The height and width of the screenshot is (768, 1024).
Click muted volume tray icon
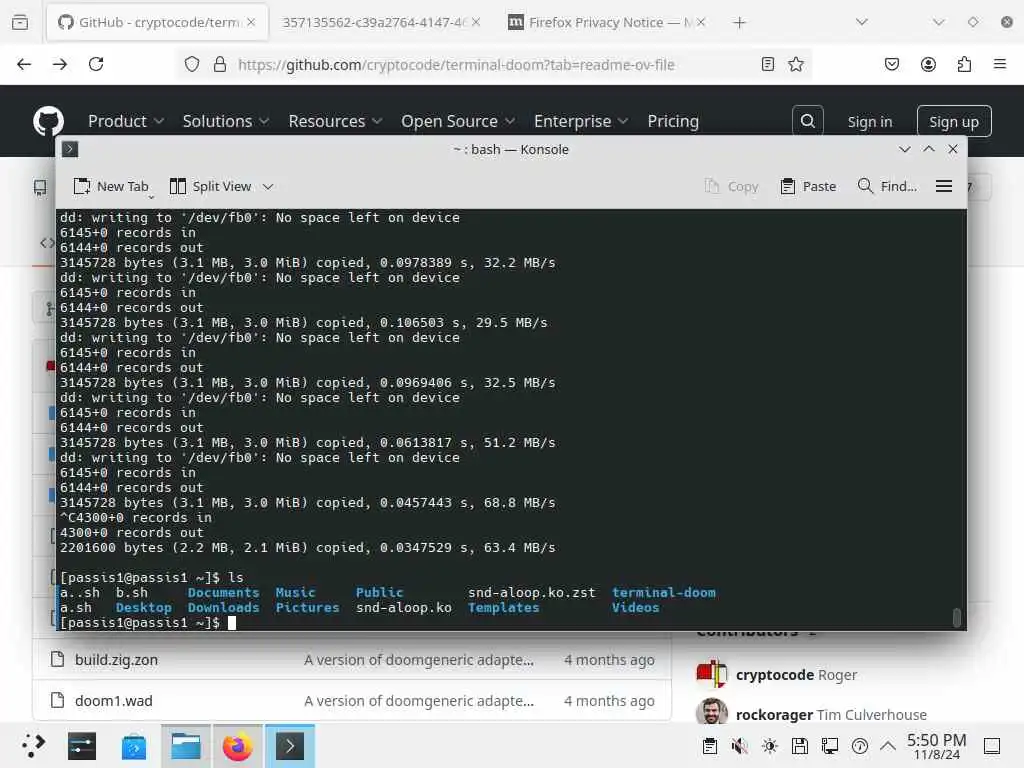click(740, 746)
